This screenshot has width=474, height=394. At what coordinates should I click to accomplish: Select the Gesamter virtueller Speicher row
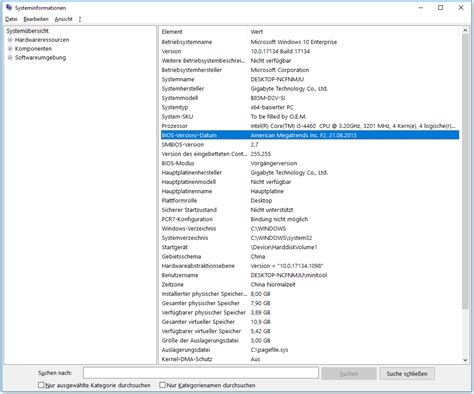(x=310, y=322)
